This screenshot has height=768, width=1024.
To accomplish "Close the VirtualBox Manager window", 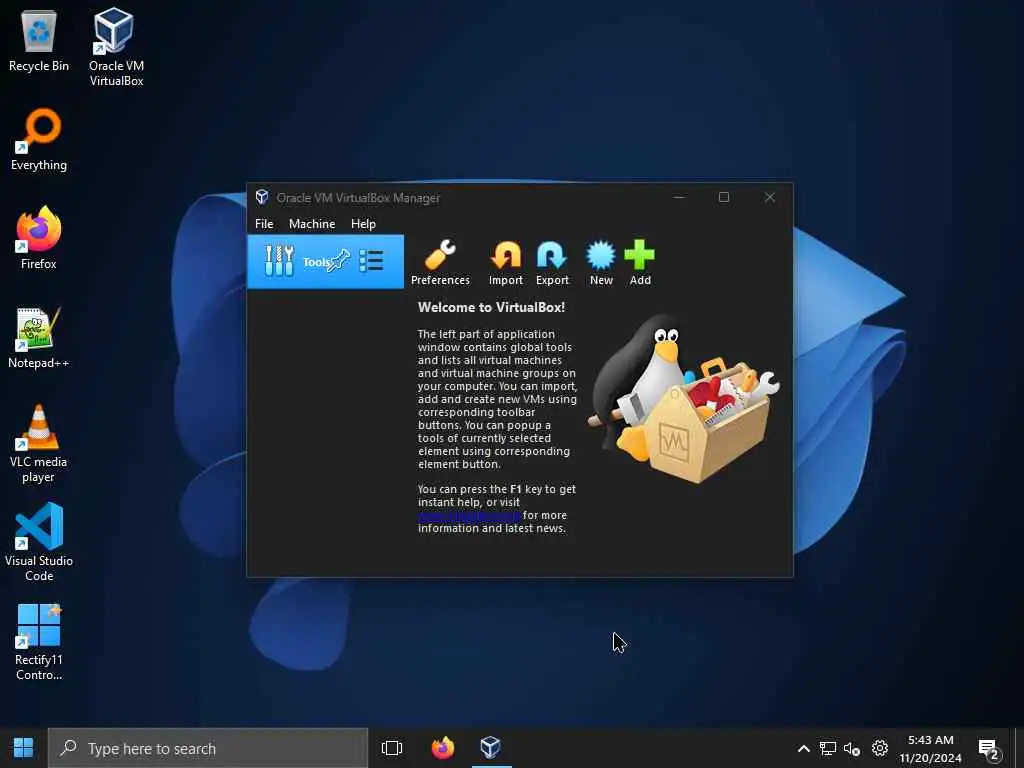I will pyautogui.click(x=770, y=197).
